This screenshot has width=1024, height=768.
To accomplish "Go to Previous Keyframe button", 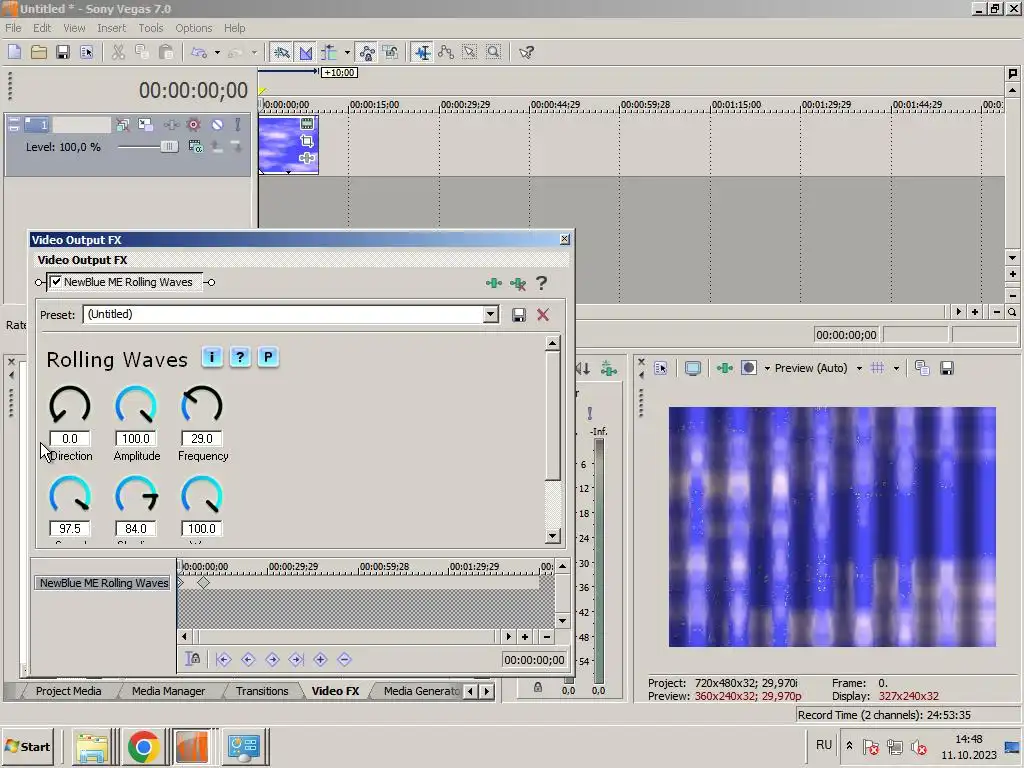I will pyautogui.click(x=248, y=660).
